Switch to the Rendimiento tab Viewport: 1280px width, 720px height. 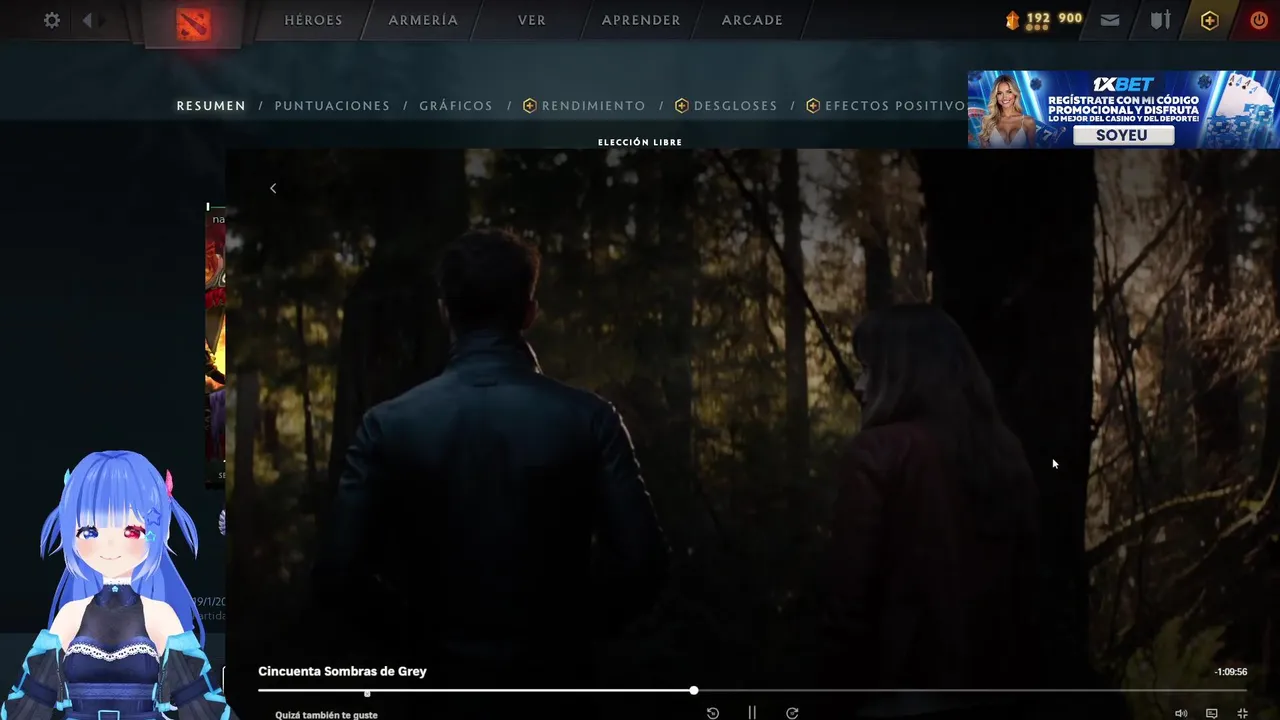(585, 106)
